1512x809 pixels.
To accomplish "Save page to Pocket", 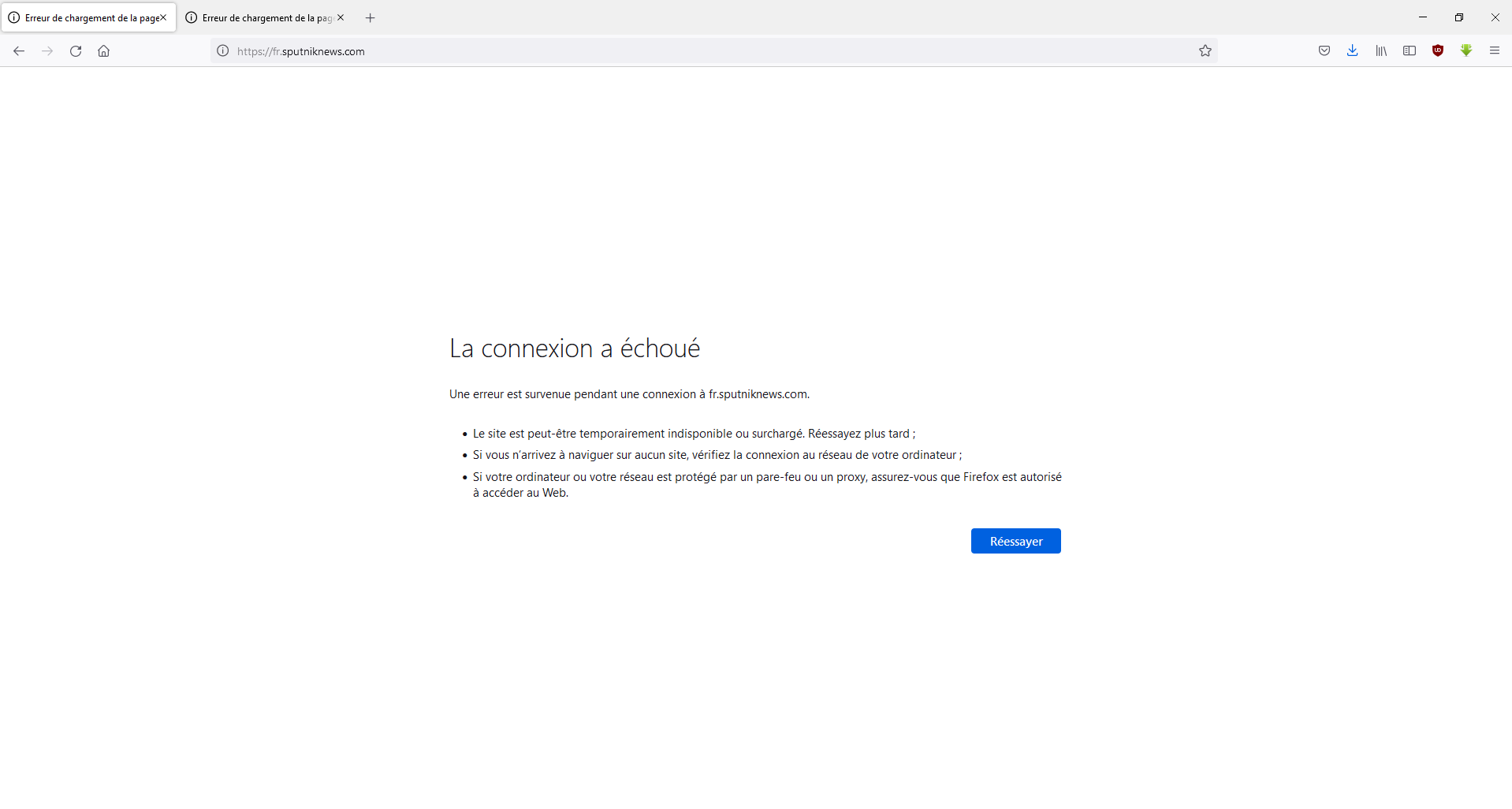I will [1324, 51].
